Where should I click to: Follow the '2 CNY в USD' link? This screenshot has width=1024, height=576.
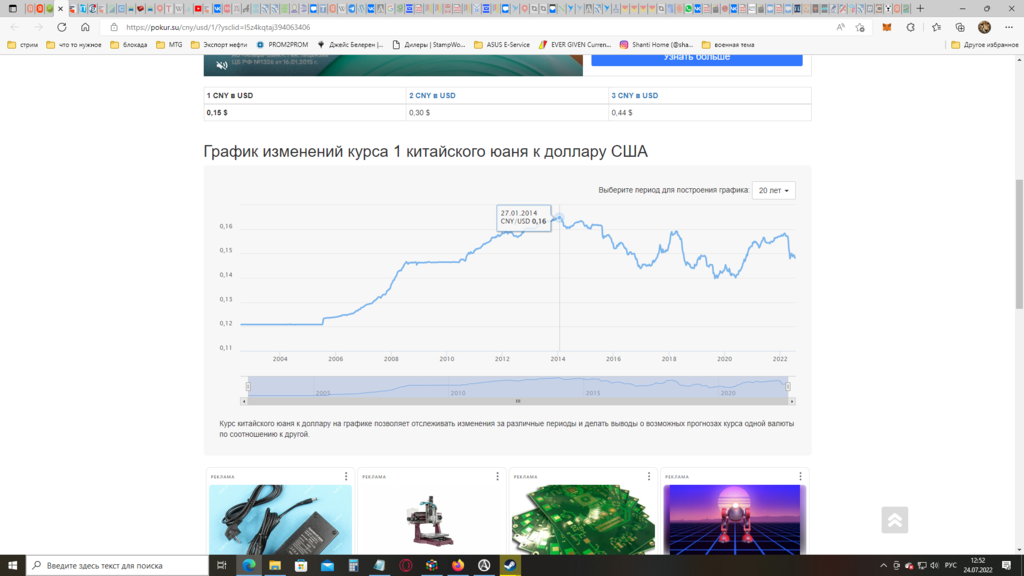[x=432, y=96]
